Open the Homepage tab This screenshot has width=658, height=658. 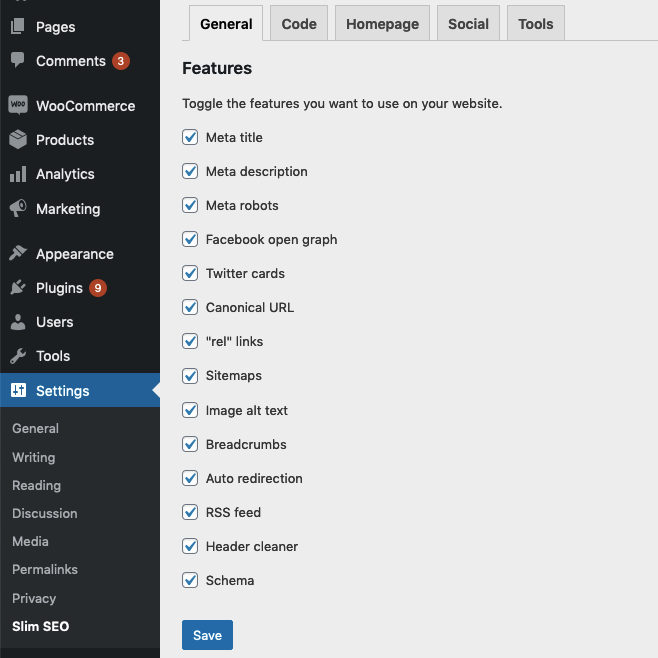[x=382, y=24]
